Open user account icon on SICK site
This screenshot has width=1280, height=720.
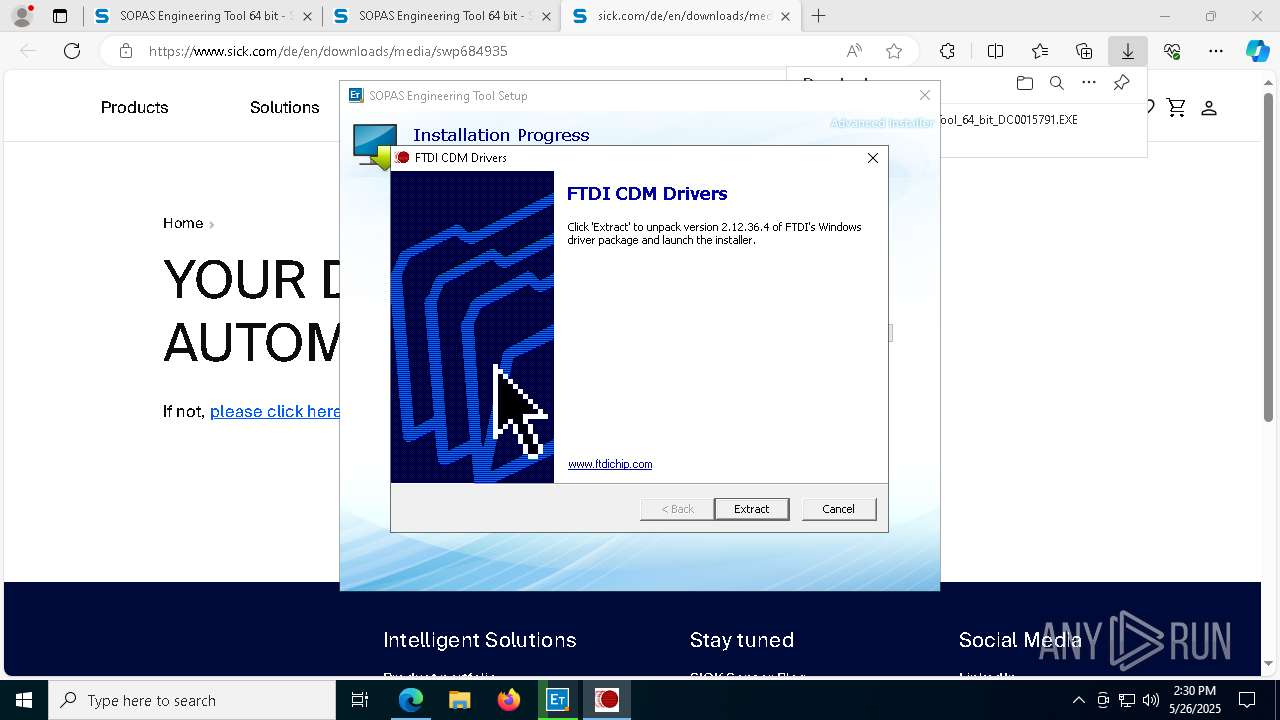[x=1209, y=108]
